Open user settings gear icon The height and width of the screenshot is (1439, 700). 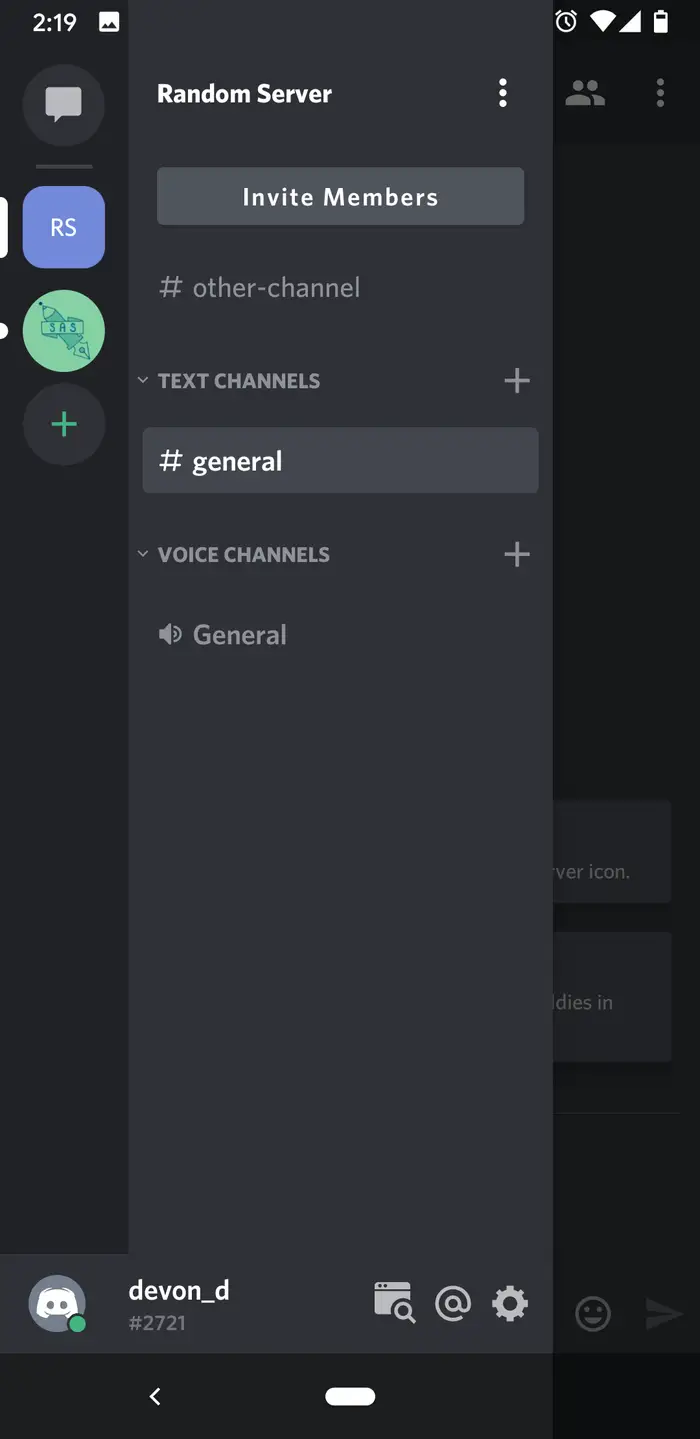point(510,1304)
